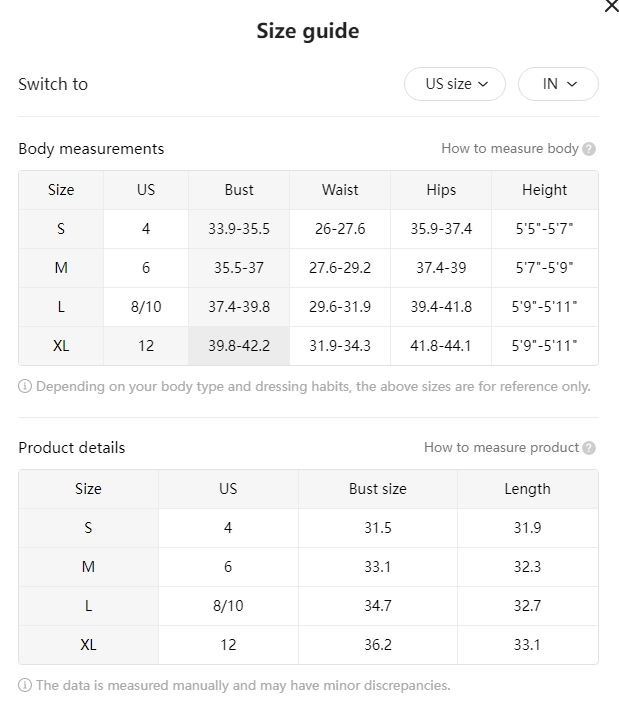
Task: Click the Length value 33.1 for XL
Action: [527, 645]
